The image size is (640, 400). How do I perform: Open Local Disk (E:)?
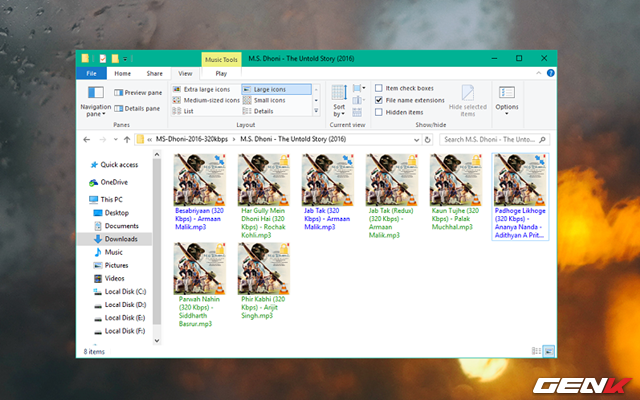pos(120,318)
